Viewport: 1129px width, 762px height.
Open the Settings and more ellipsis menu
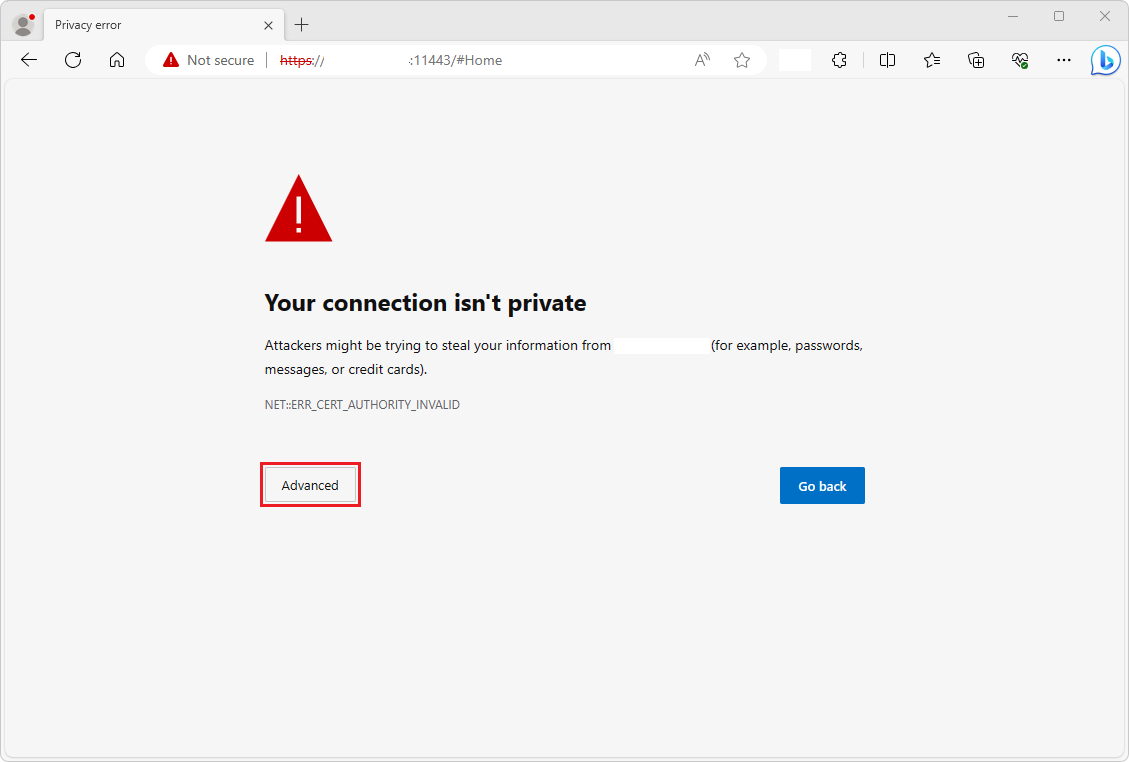point(1063,60)
